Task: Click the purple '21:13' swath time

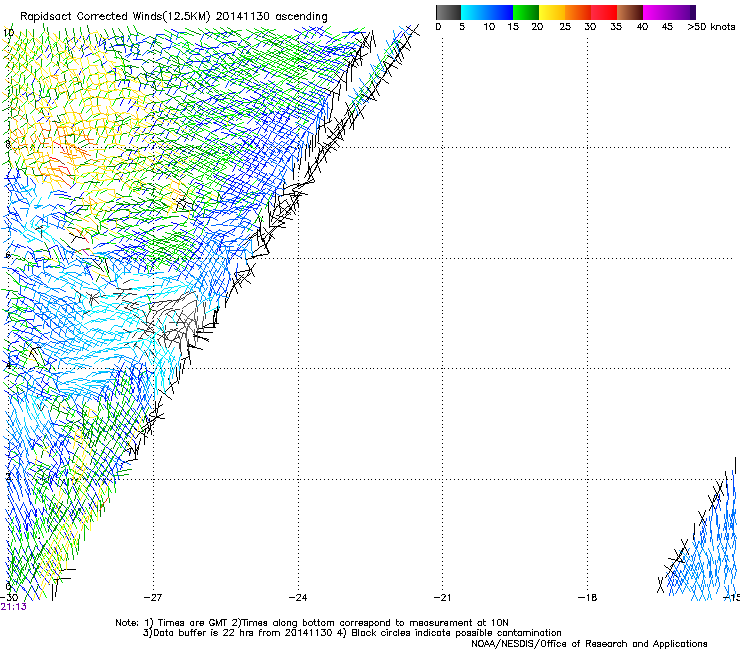Action: click(x=14, y=607)
